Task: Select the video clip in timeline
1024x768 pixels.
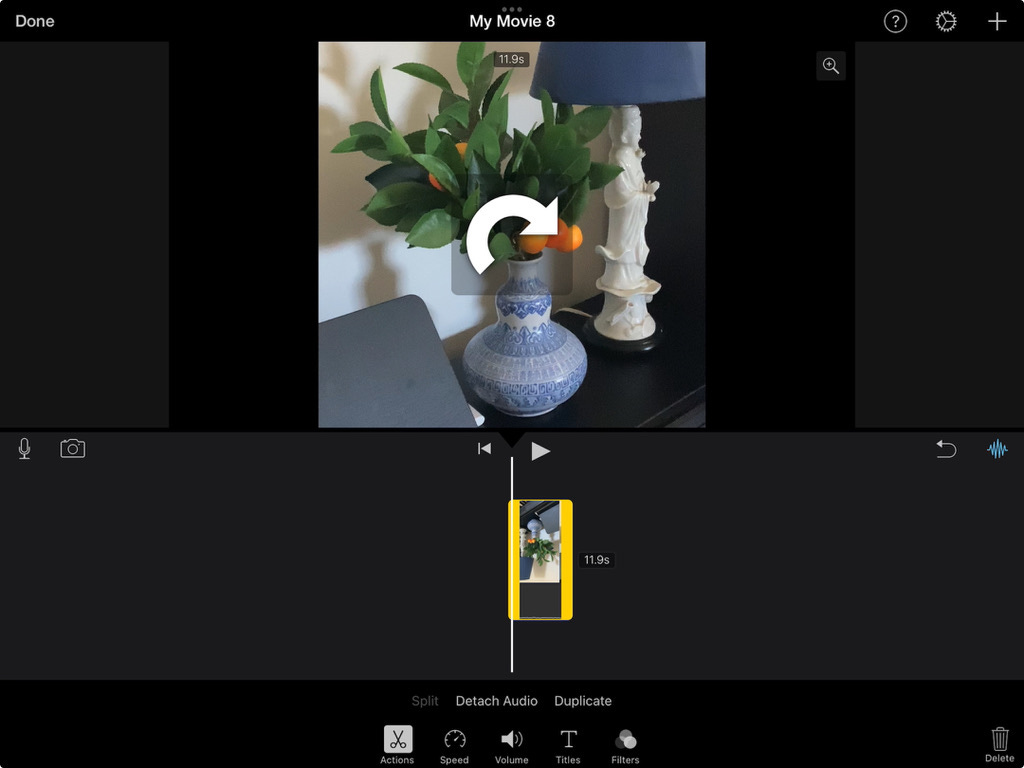Action: (x=540, y=560)
